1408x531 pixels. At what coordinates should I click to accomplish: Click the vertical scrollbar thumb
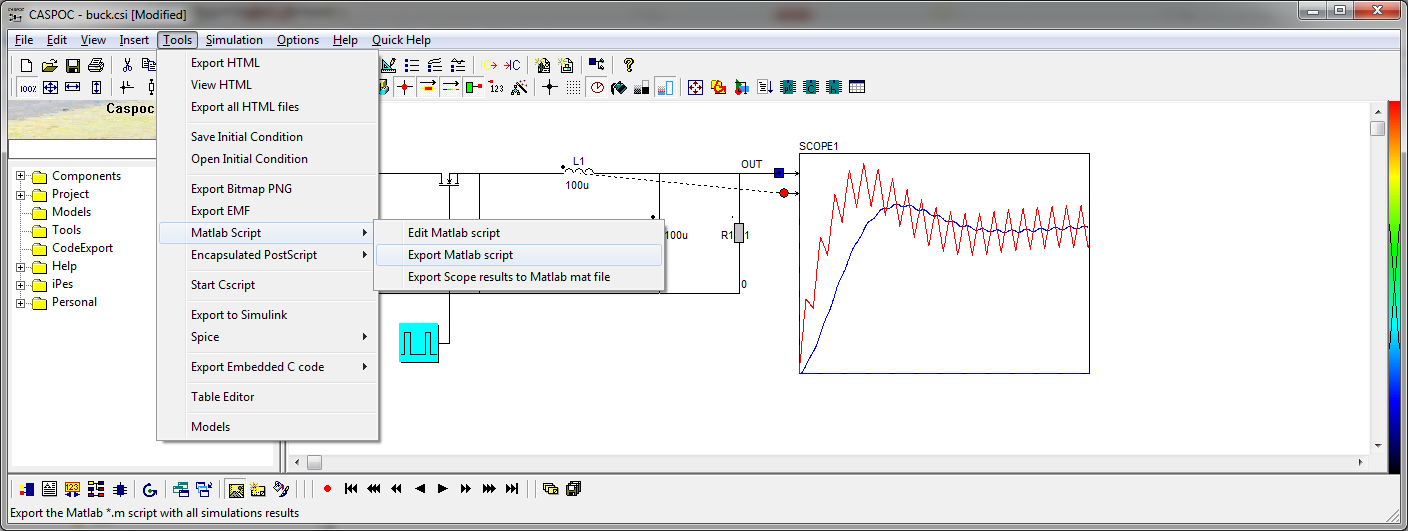click(x=1378, y=129)
